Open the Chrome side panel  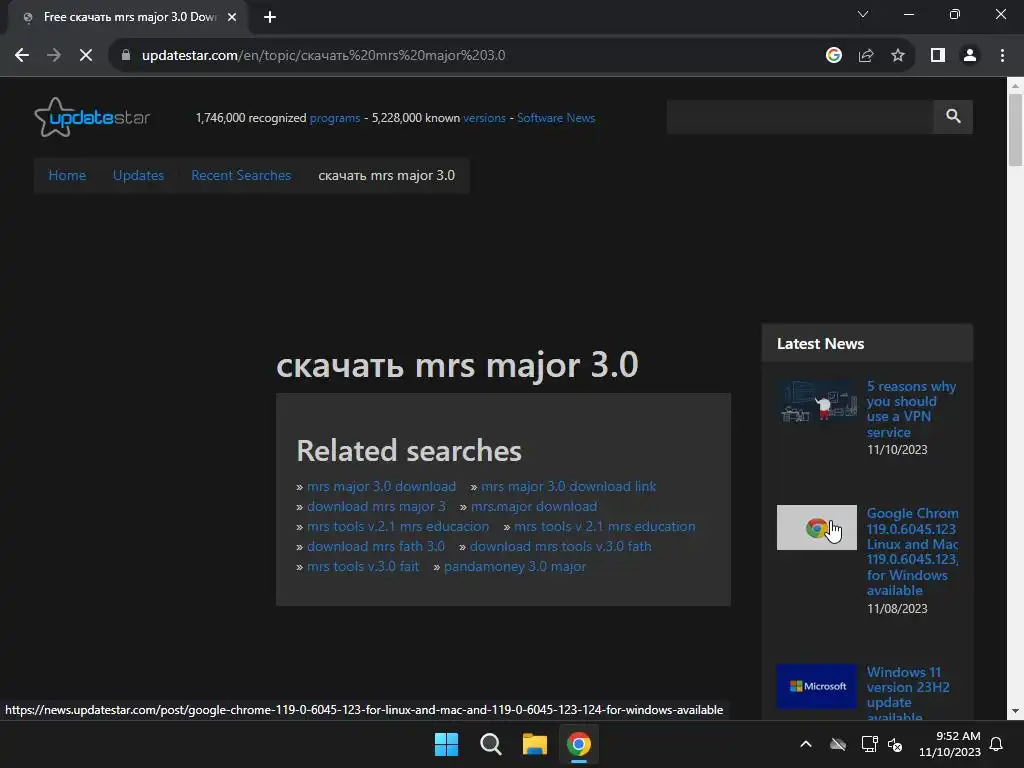click(x=938, y=56)
